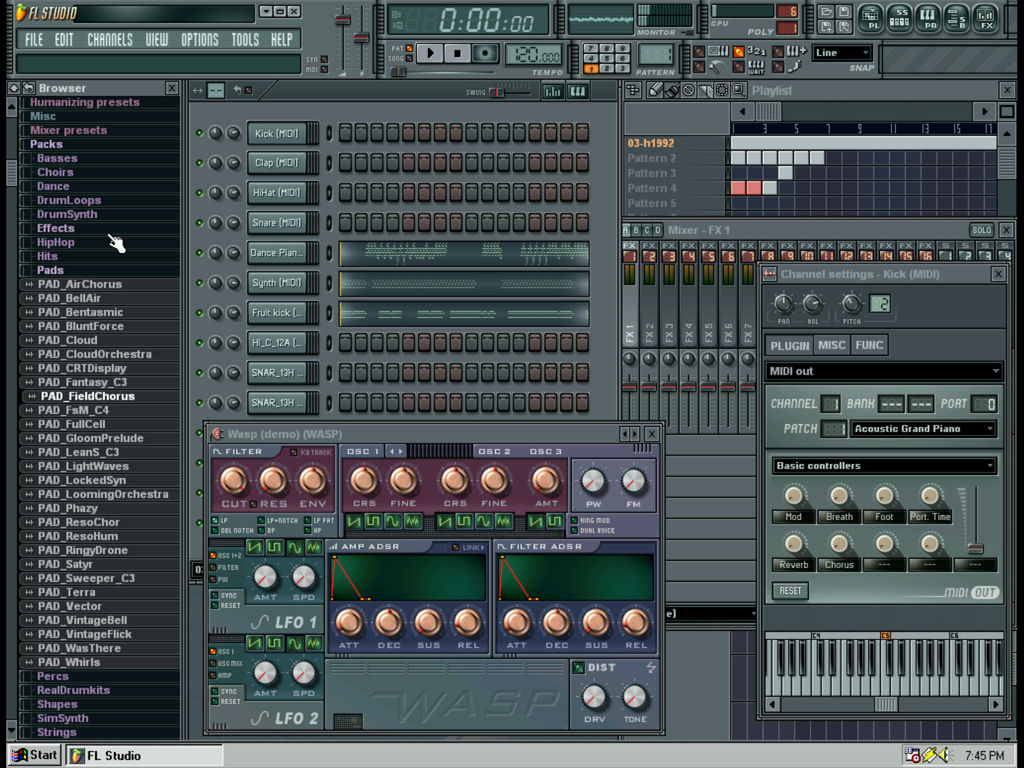Choose the select tool in Playlist toolbar
Image resolution: width=1024 pixels, height=768 pixels.
[722, 91]
